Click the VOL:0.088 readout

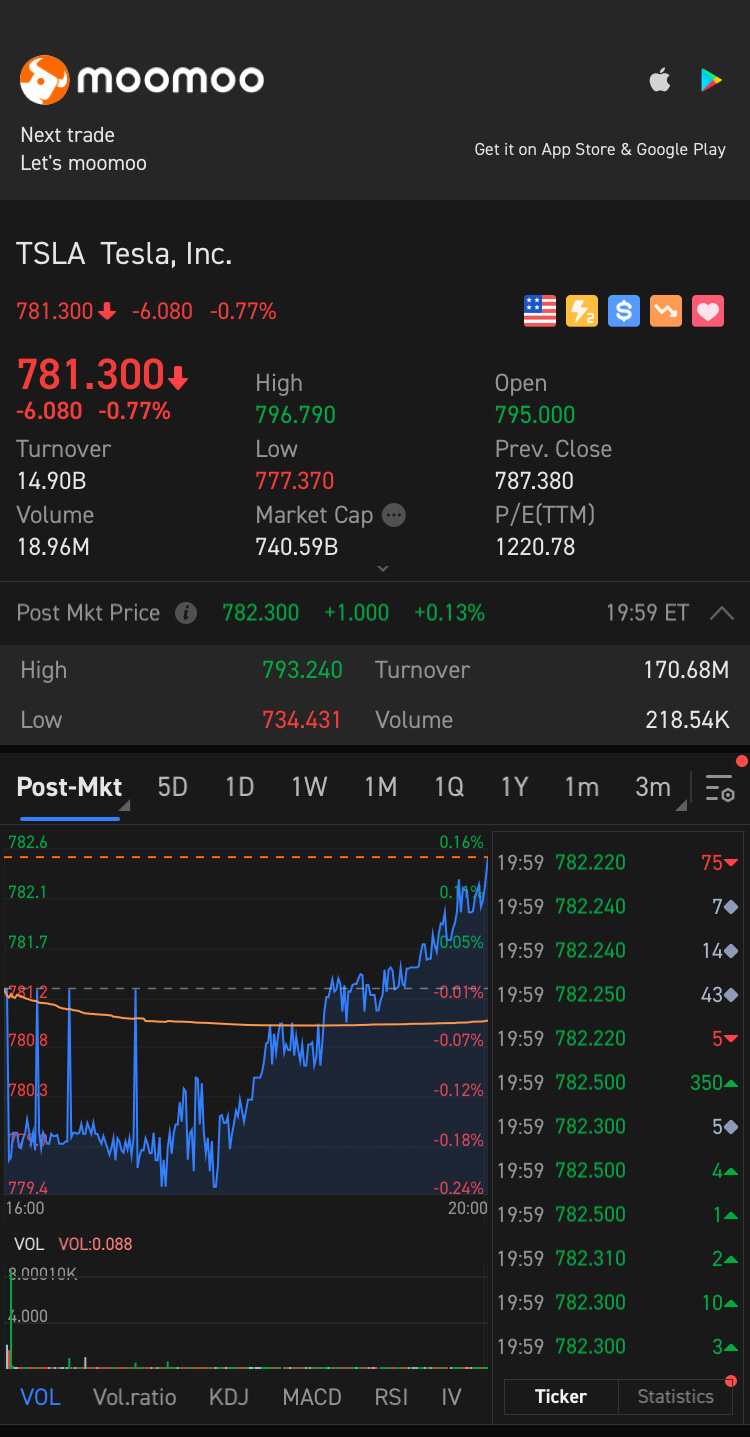pos(95,1244)
